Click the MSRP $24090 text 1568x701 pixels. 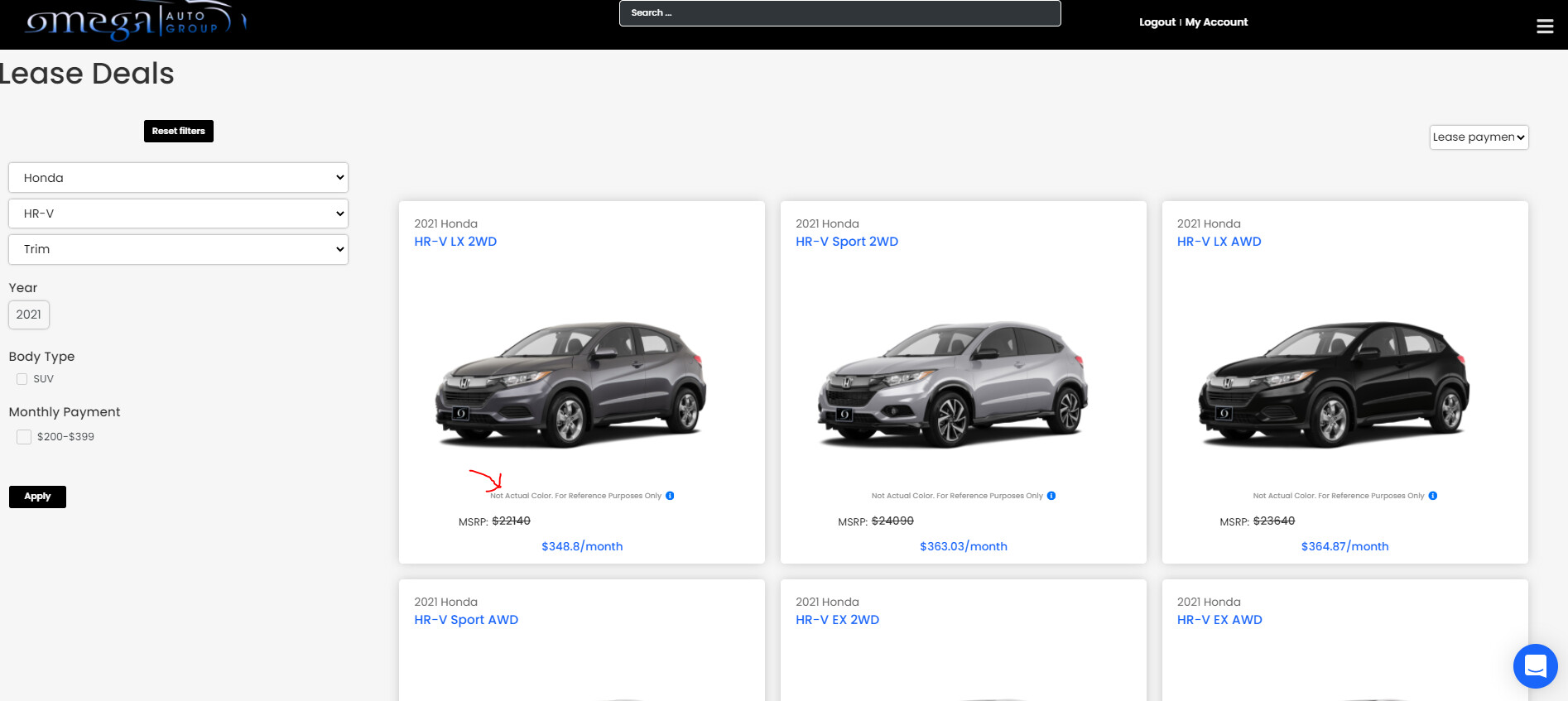[x=876, y=521]
